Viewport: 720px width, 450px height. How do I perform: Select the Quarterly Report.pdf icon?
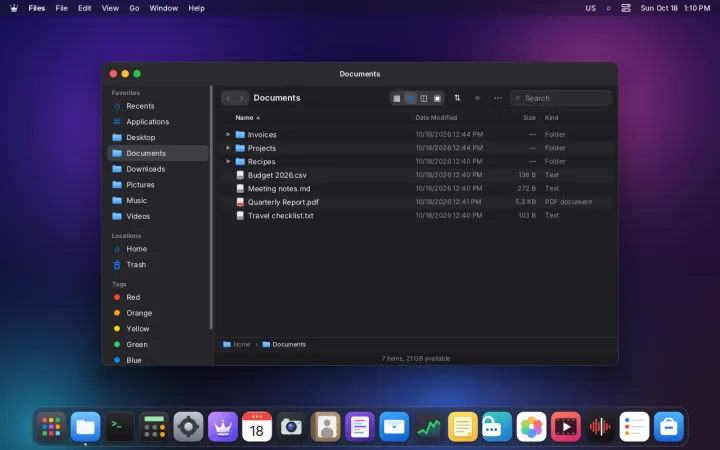(240, 202)
